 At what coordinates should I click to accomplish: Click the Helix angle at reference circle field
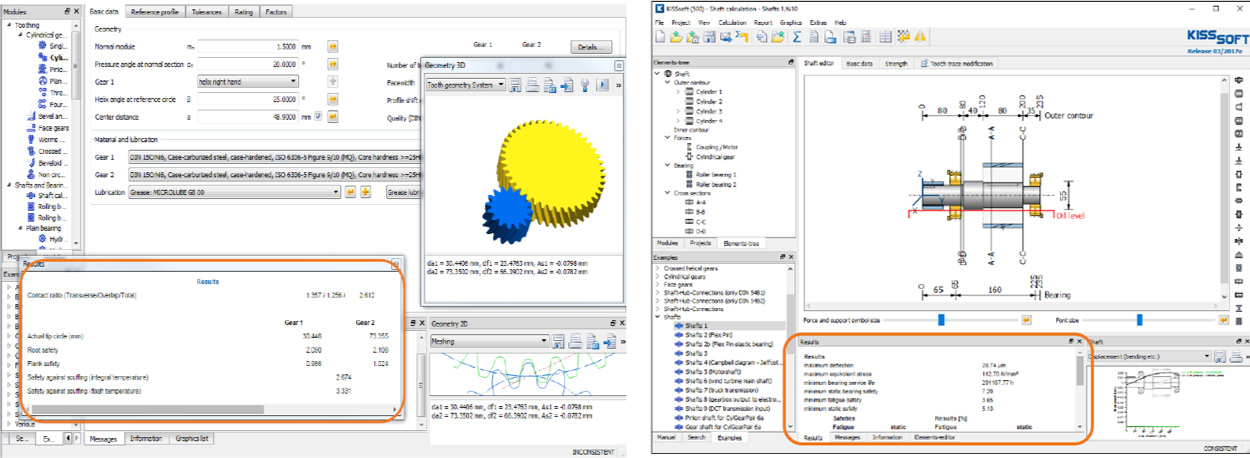pos(248,99)
